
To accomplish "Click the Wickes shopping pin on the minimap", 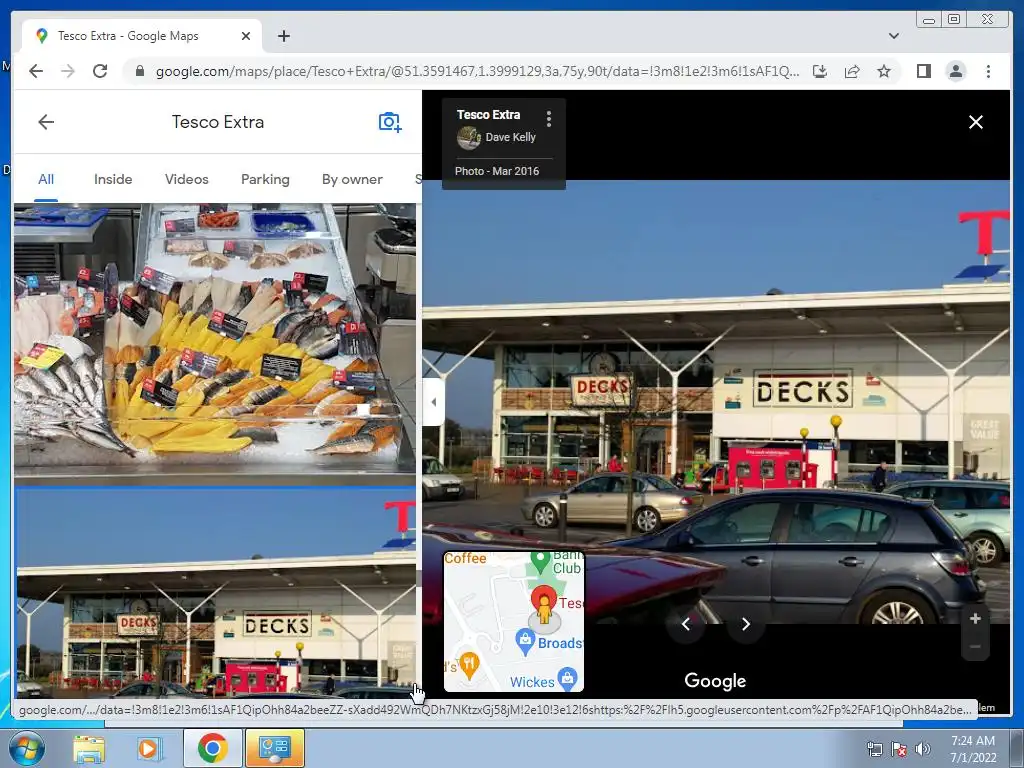I will point(567,677).
